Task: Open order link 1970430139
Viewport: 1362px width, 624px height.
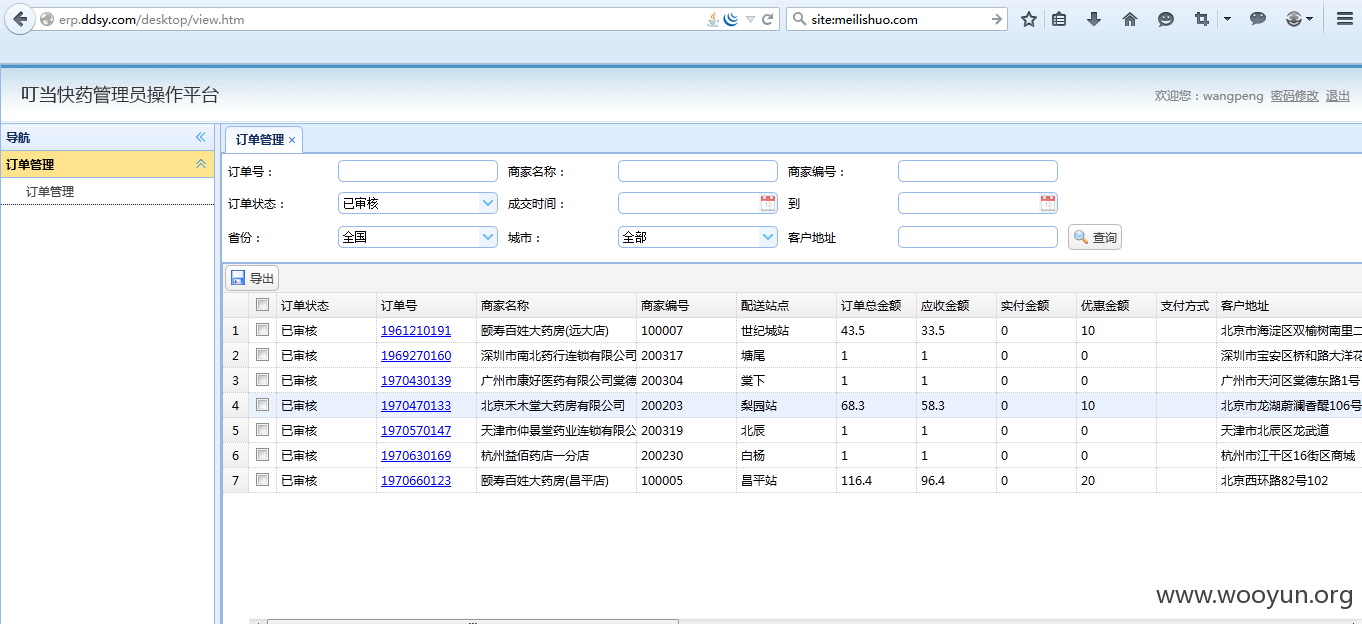Action: click(416, 380)
